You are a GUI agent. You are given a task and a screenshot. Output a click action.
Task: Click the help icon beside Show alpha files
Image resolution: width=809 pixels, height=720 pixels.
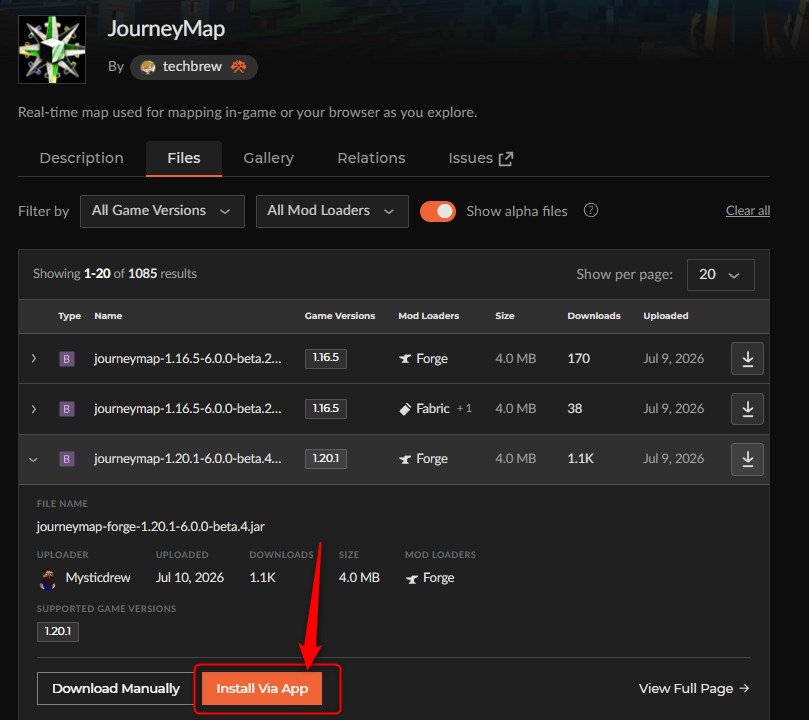pos(591,210)
